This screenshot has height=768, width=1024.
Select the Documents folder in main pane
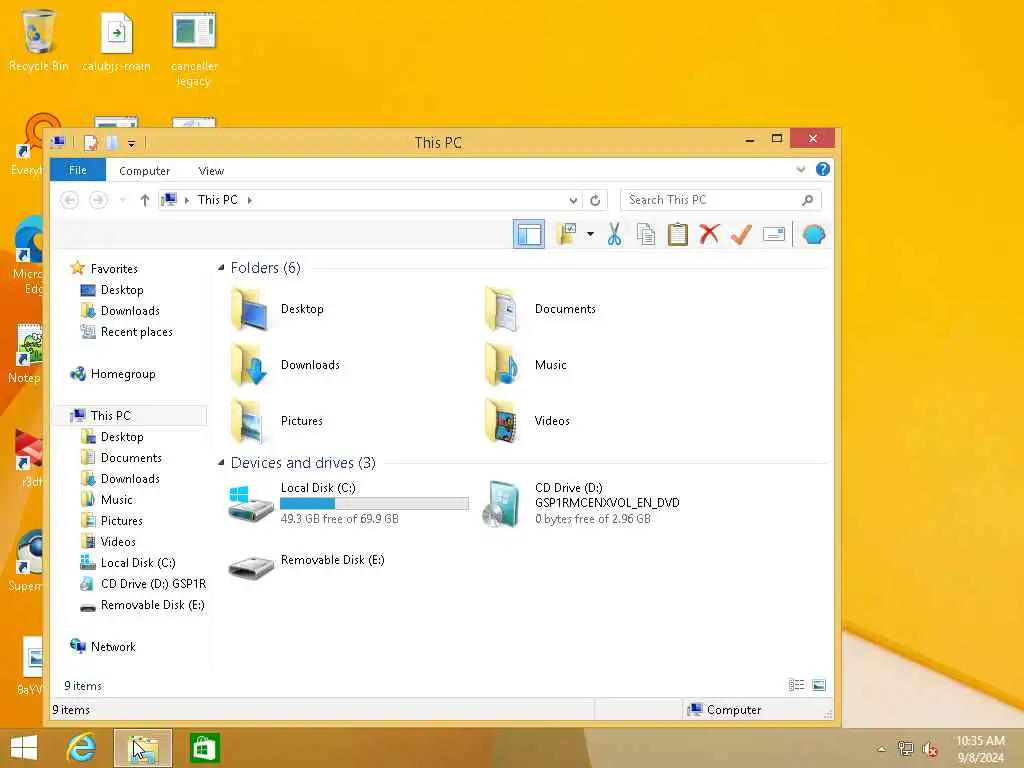(x=539, y=309)
